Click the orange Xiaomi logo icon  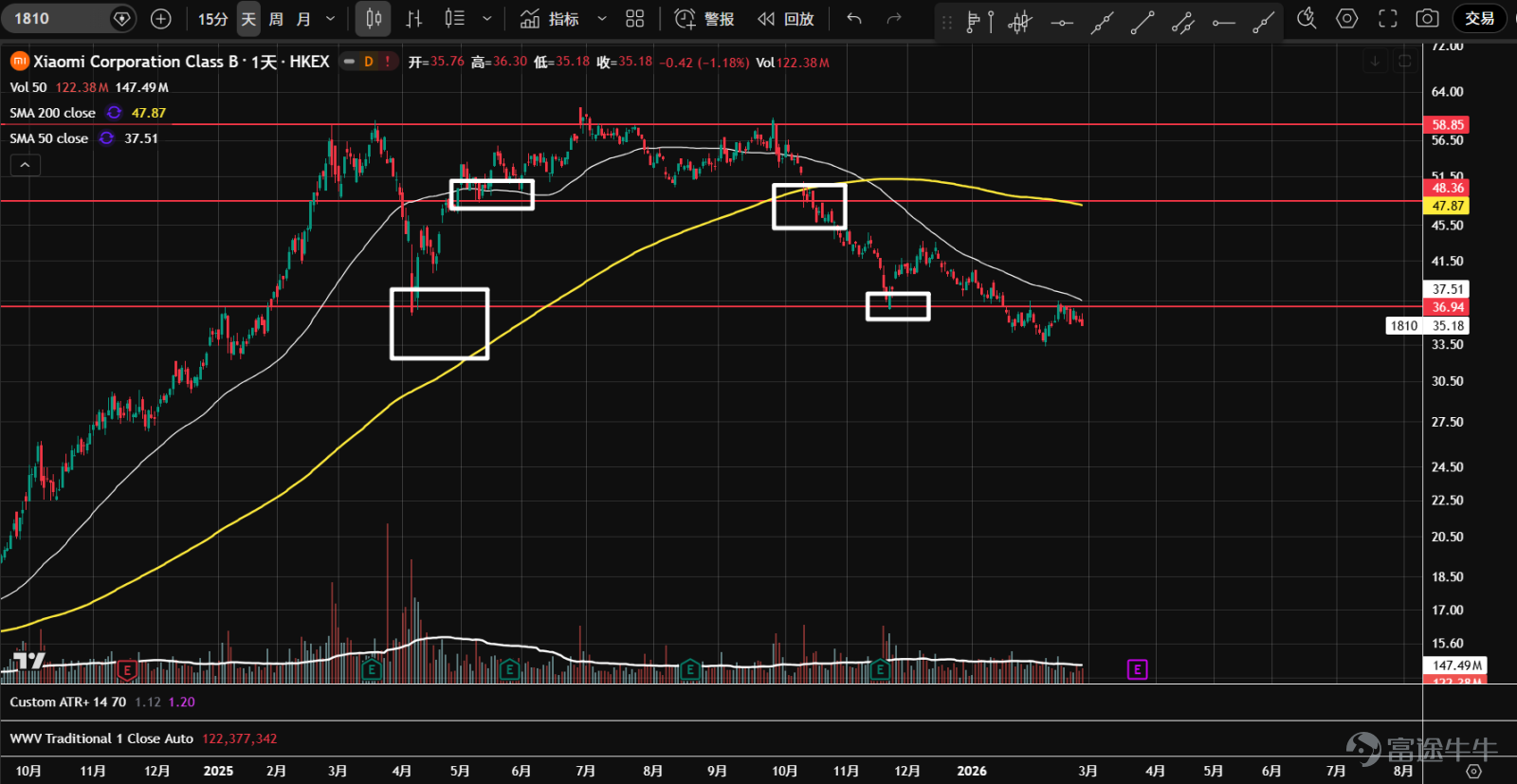(x=19, y=62)
